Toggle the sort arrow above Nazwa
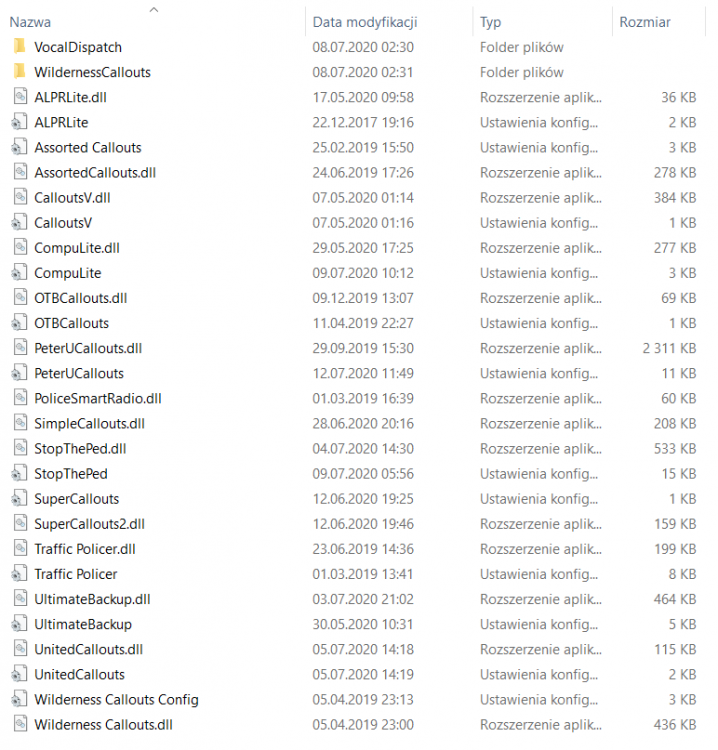The height and width of the screenshot is (750, 718). tap(154, 9)
